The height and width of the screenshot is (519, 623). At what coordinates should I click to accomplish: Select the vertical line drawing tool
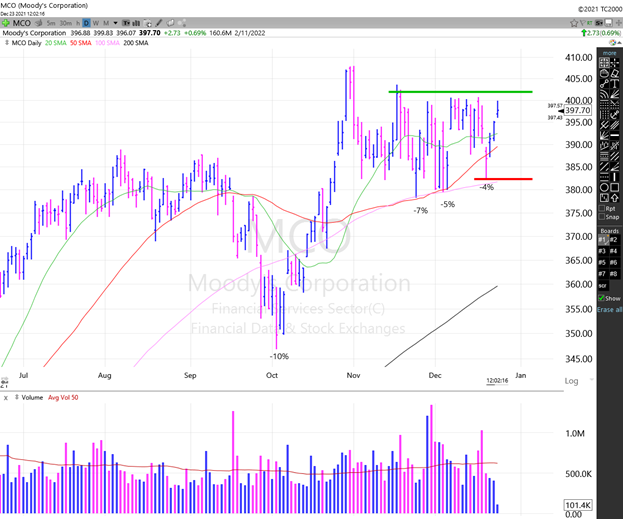[x=615, y=176]
